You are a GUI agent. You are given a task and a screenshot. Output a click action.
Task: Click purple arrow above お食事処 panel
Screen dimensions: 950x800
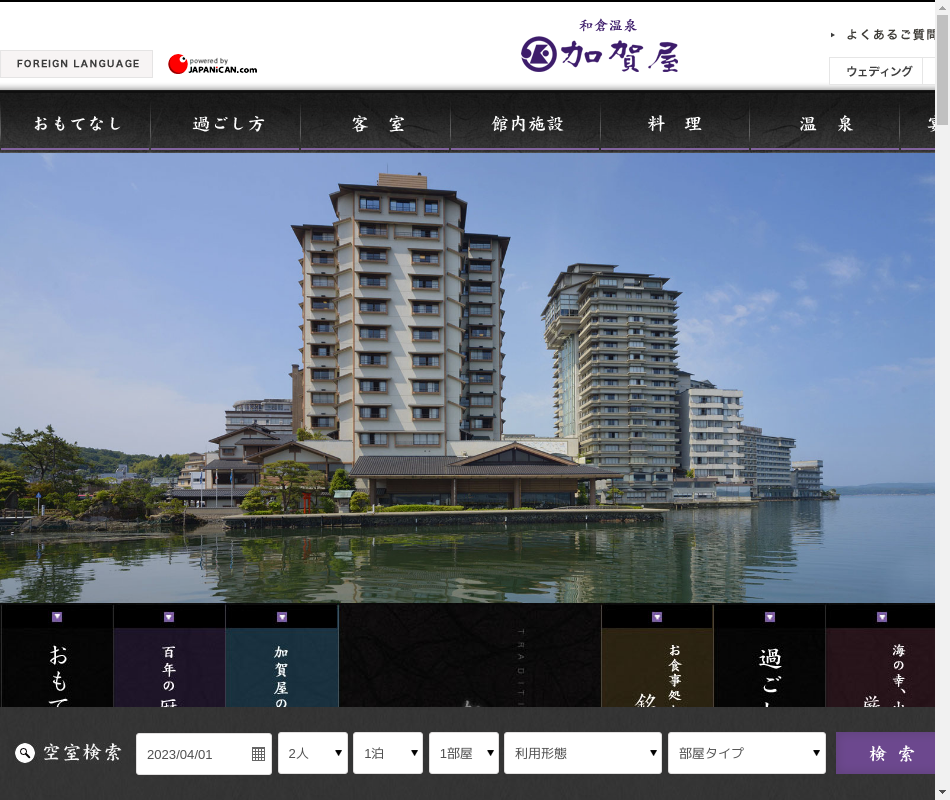pyautogui.click(x=657, y=617)
